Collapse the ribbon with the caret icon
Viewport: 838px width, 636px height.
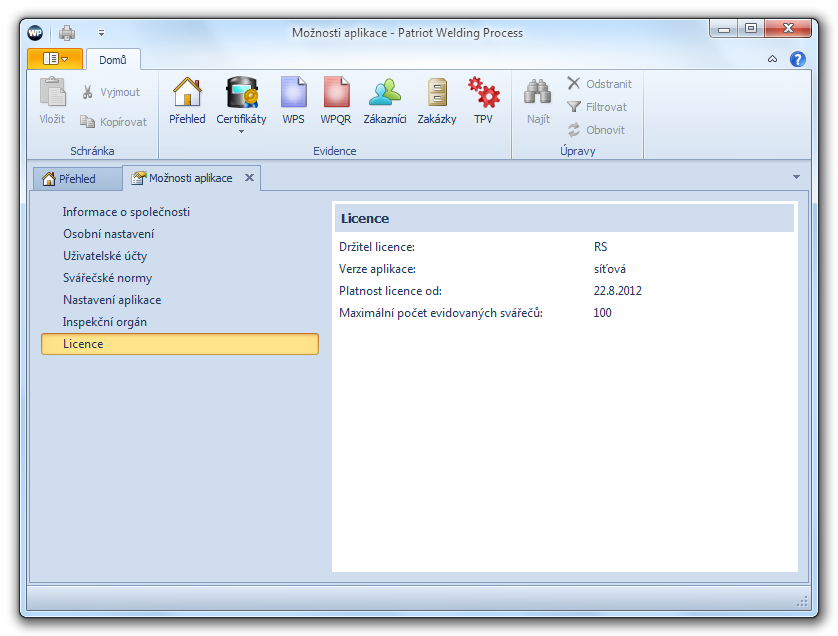tap(772, 59)
